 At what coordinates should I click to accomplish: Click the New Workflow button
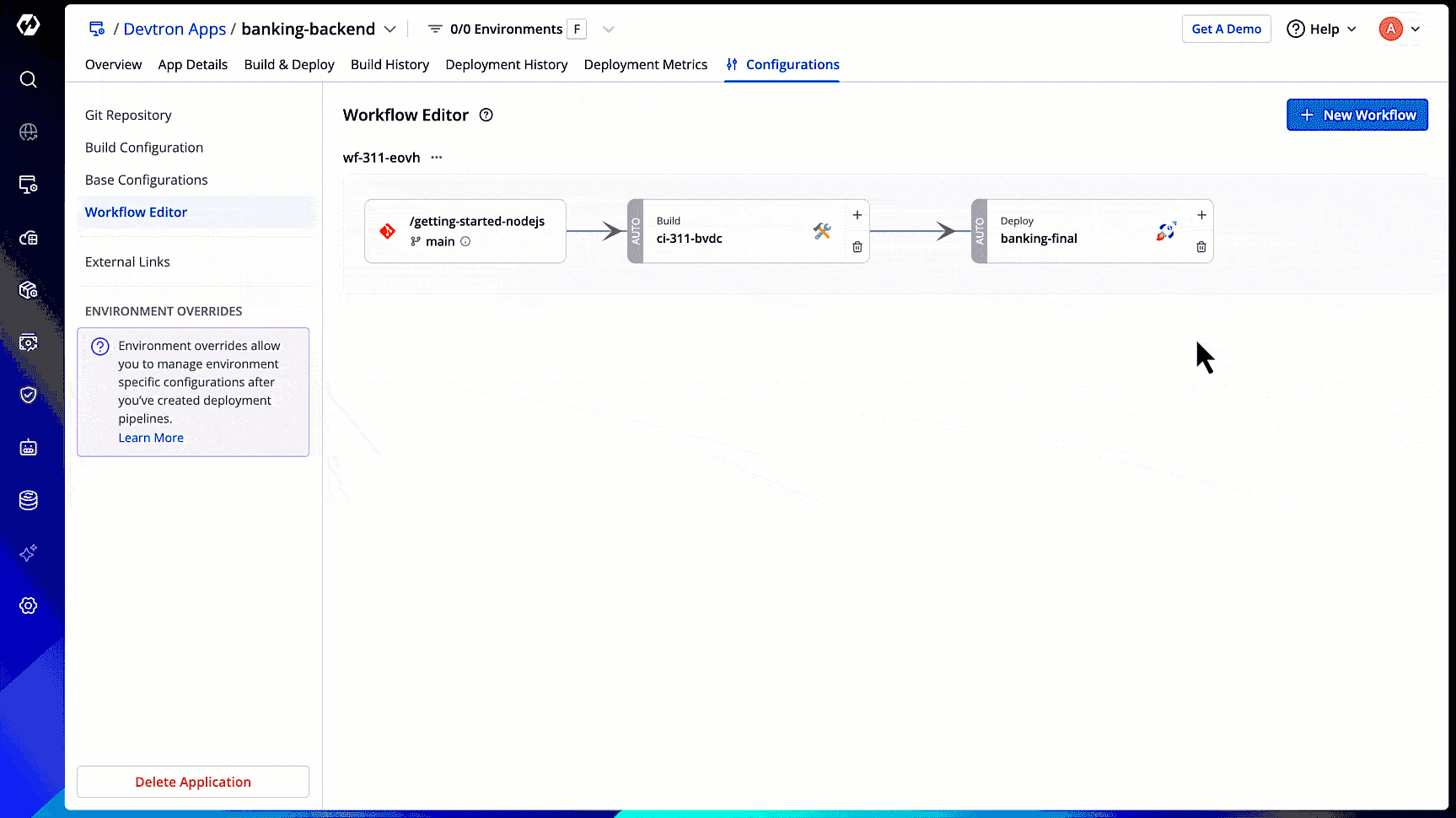1357,116
